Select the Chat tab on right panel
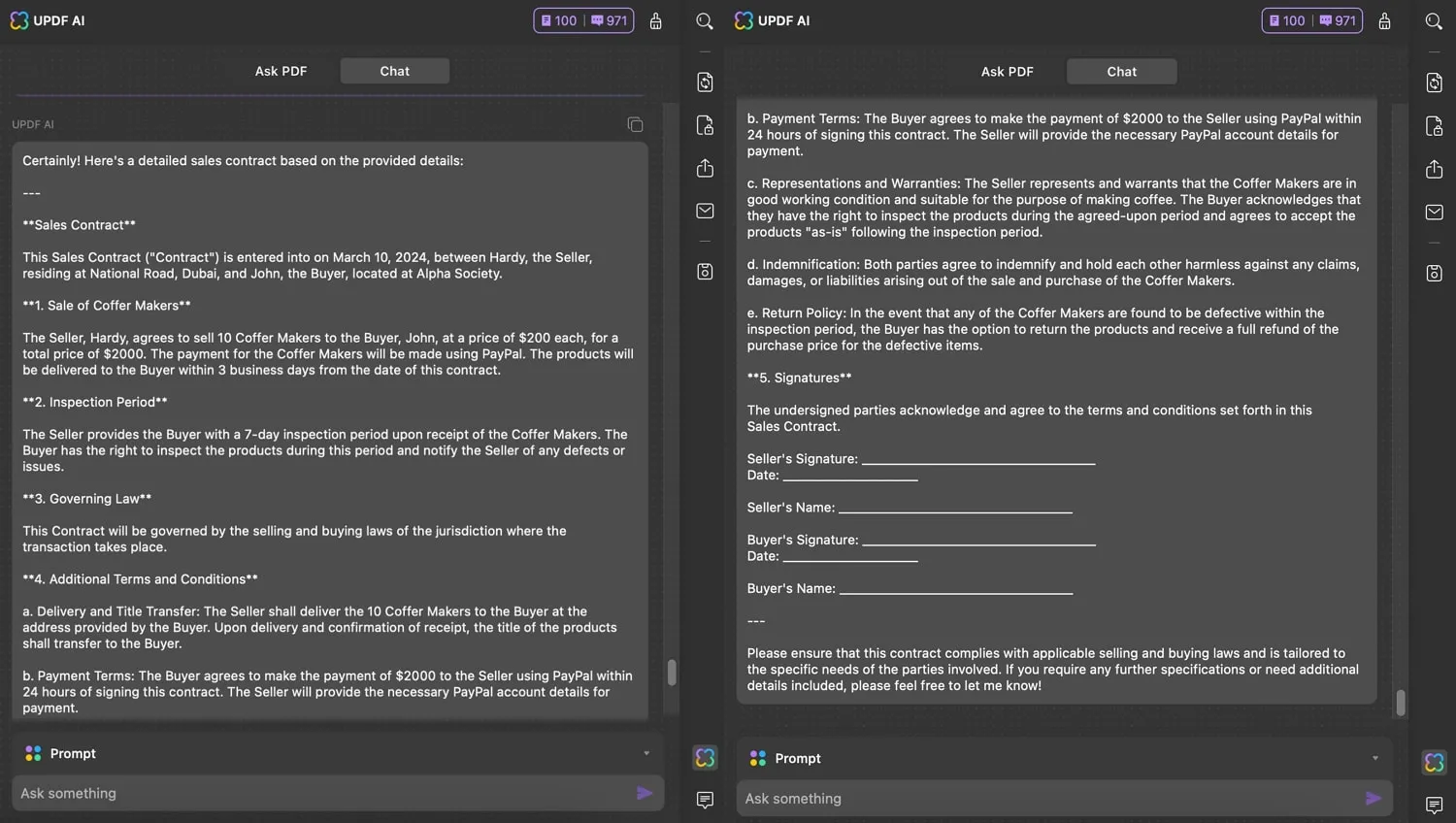The image size is (1456, 823). click(1121, 71)
